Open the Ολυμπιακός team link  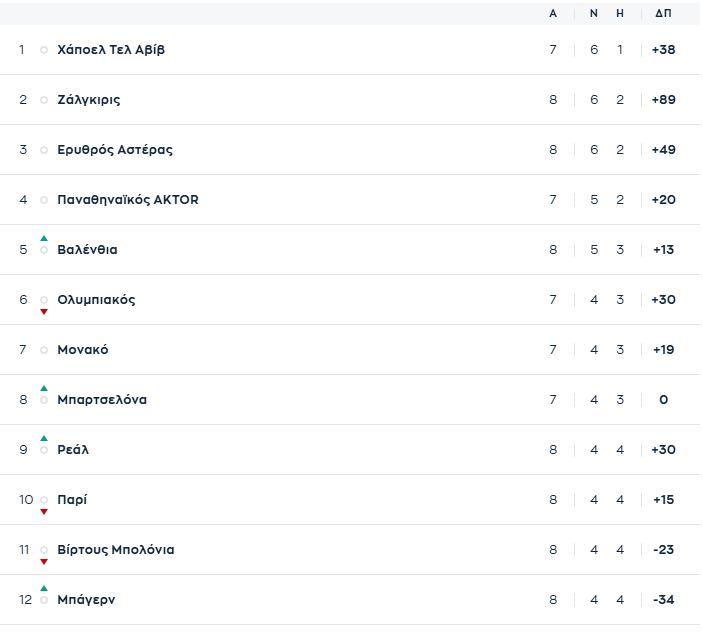tap(96, 300)
